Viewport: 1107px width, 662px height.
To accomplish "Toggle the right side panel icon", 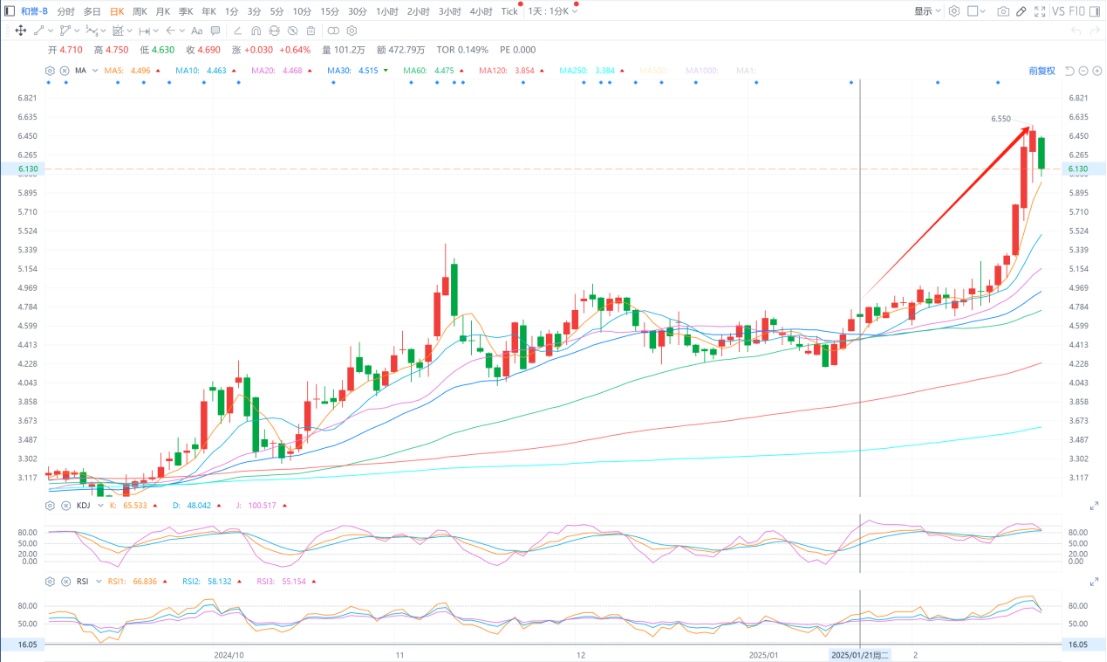I will pyautogui.click(x=1093, y=11).
